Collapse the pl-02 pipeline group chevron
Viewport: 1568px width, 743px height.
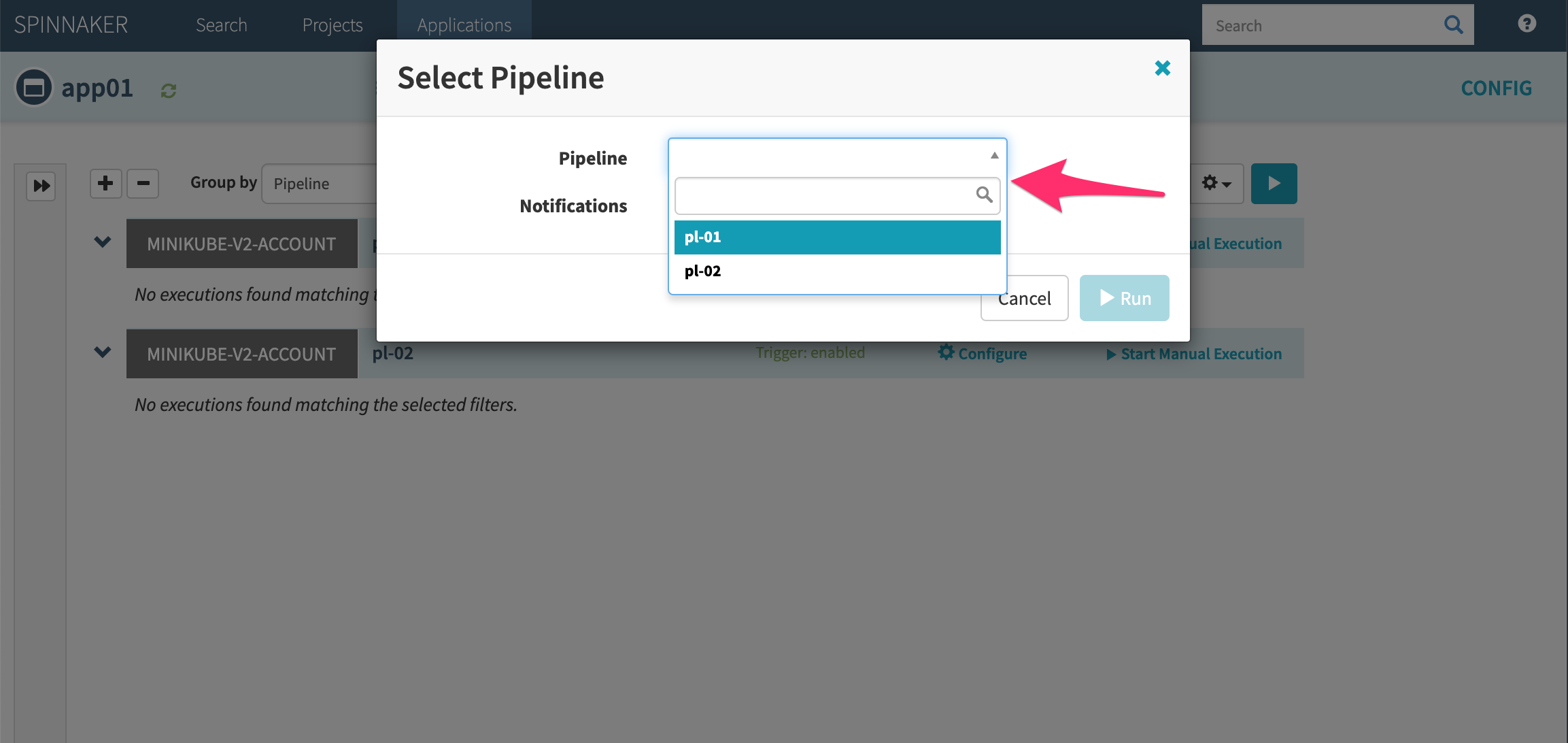coord(103,352)
